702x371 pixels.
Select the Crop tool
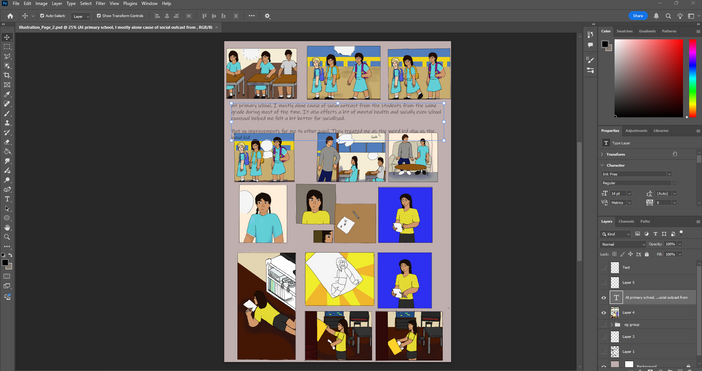pos(7,75)
